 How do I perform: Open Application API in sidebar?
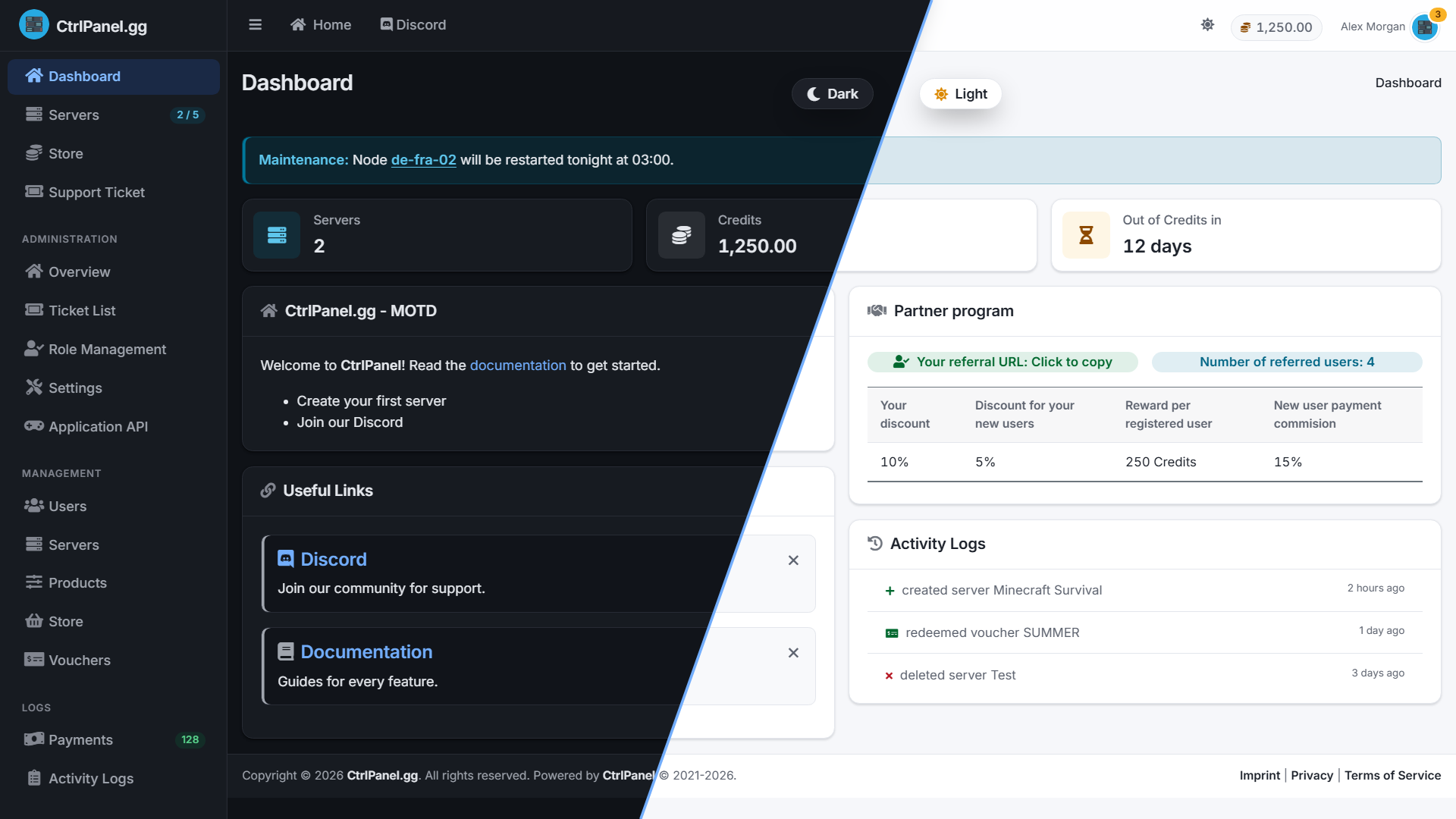(114, 427)
